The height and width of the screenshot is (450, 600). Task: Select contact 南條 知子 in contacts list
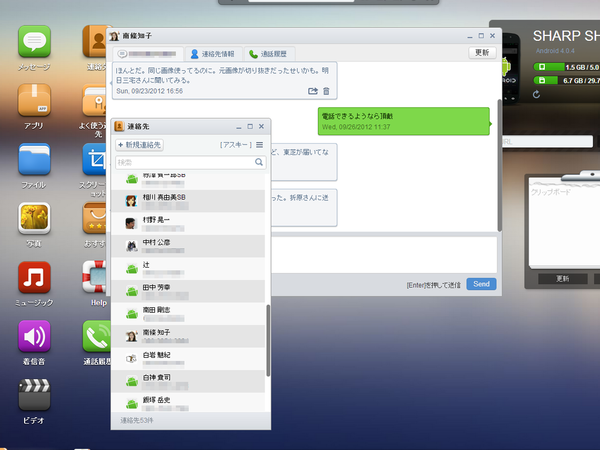(188, 336)
